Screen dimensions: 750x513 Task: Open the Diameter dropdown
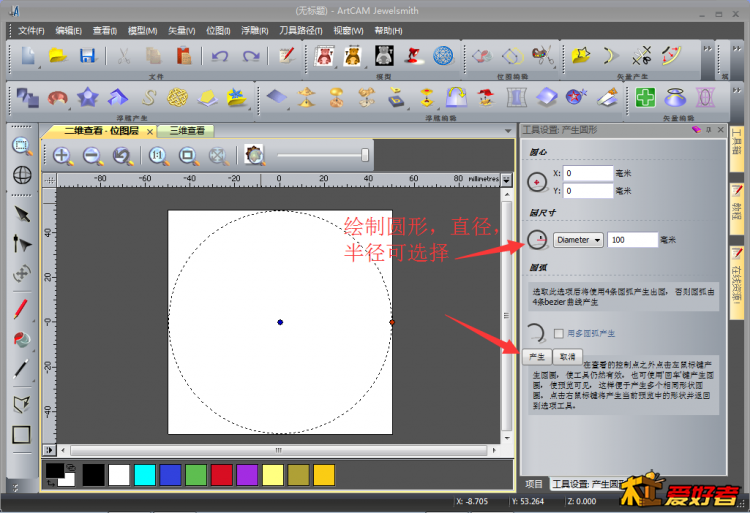pos(578,240)
